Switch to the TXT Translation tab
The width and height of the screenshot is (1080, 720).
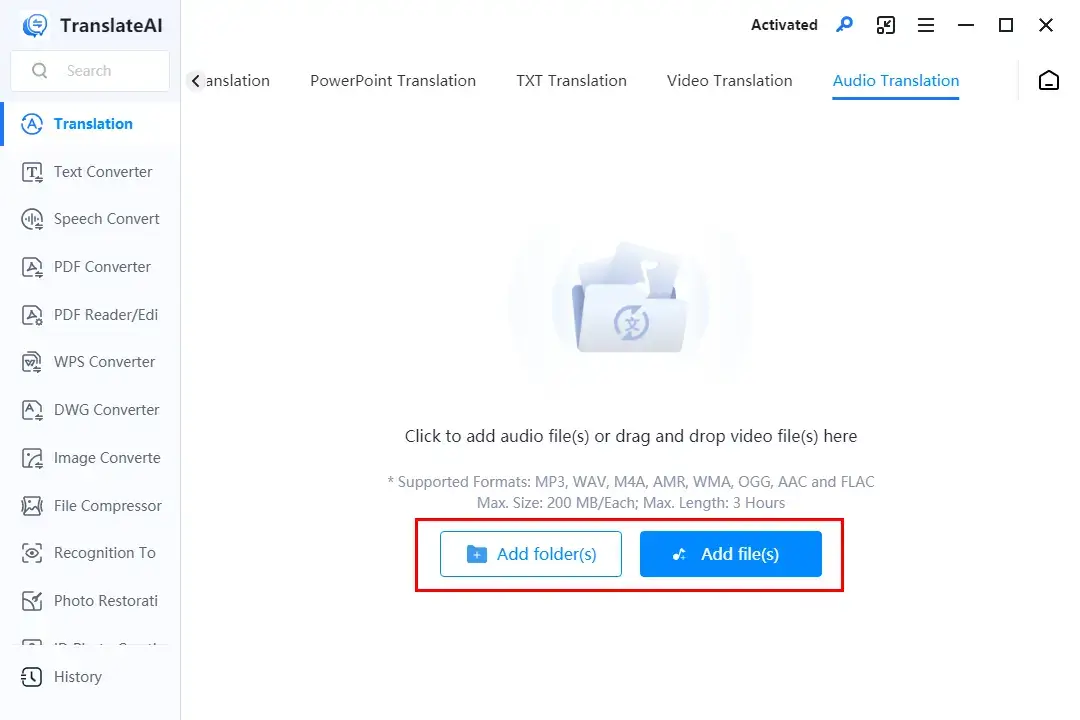pyautogui.click(x=571, y=81)
